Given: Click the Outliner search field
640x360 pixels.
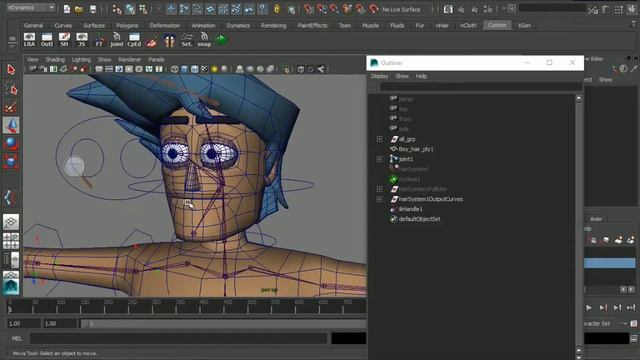Looking at the screenshot, I should [x=480, y=87].
